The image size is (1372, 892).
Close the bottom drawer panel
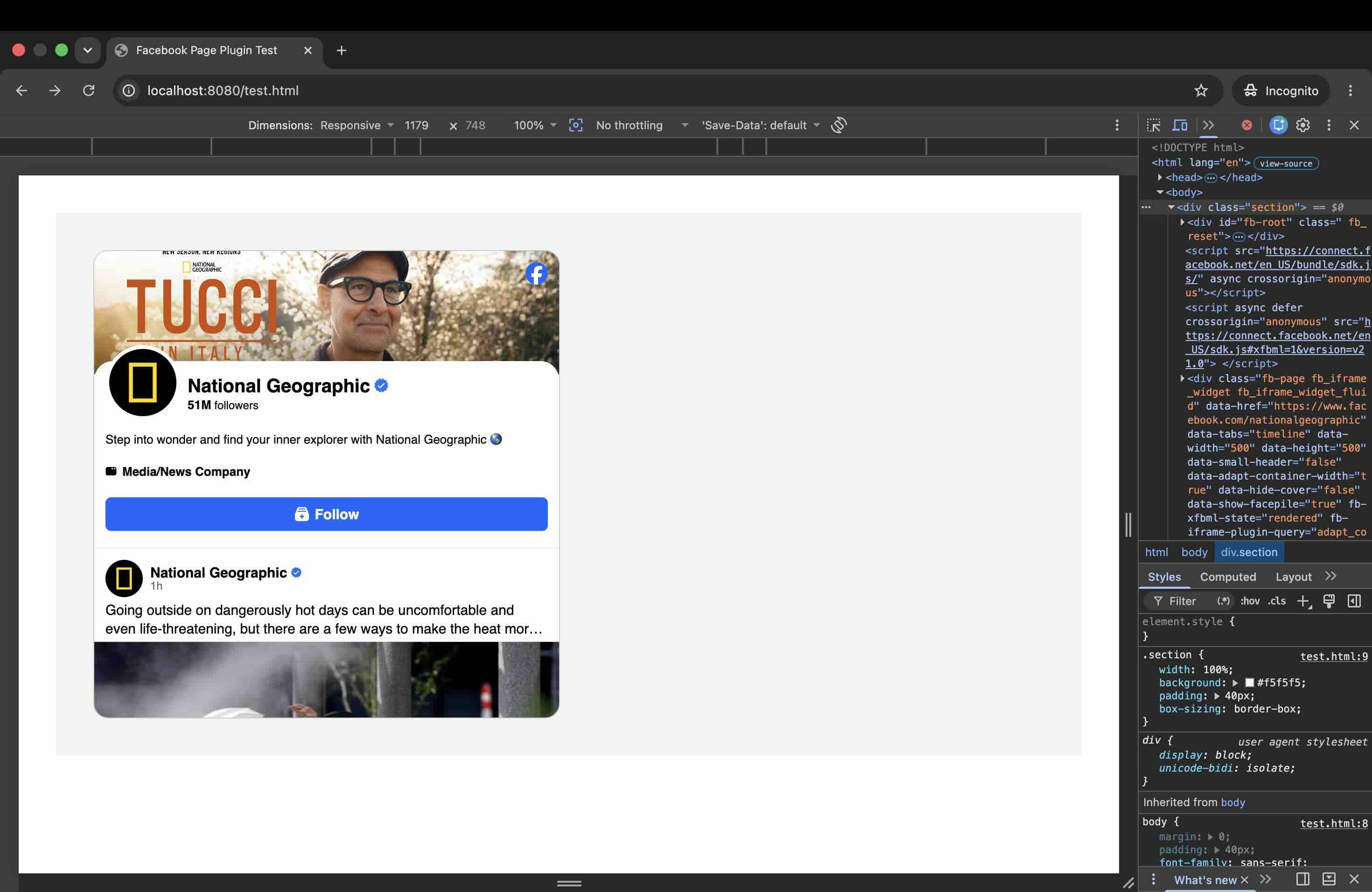click(1354, 879)
